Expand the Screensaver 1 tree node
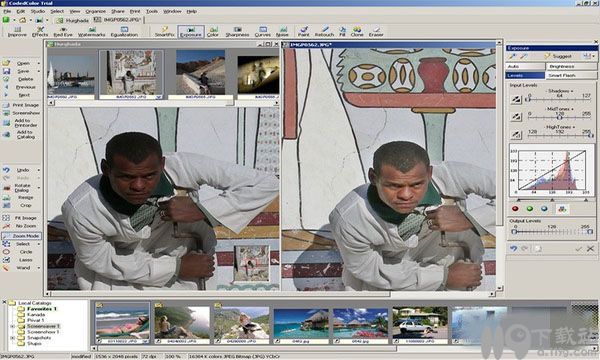The height and width of the screenshot is (360, 600). (x=12, y=326)
